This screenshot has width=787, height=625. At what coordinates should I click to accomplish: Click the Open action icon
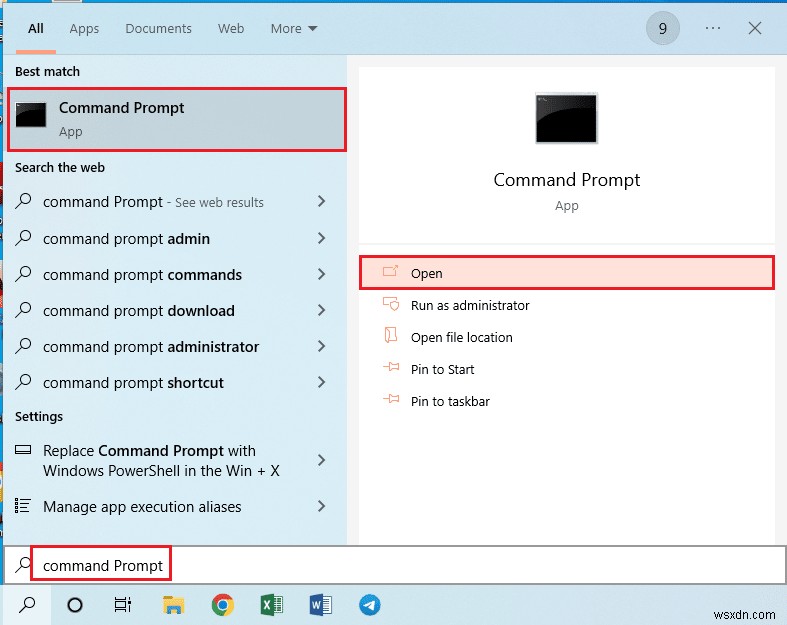coord(390,272)
